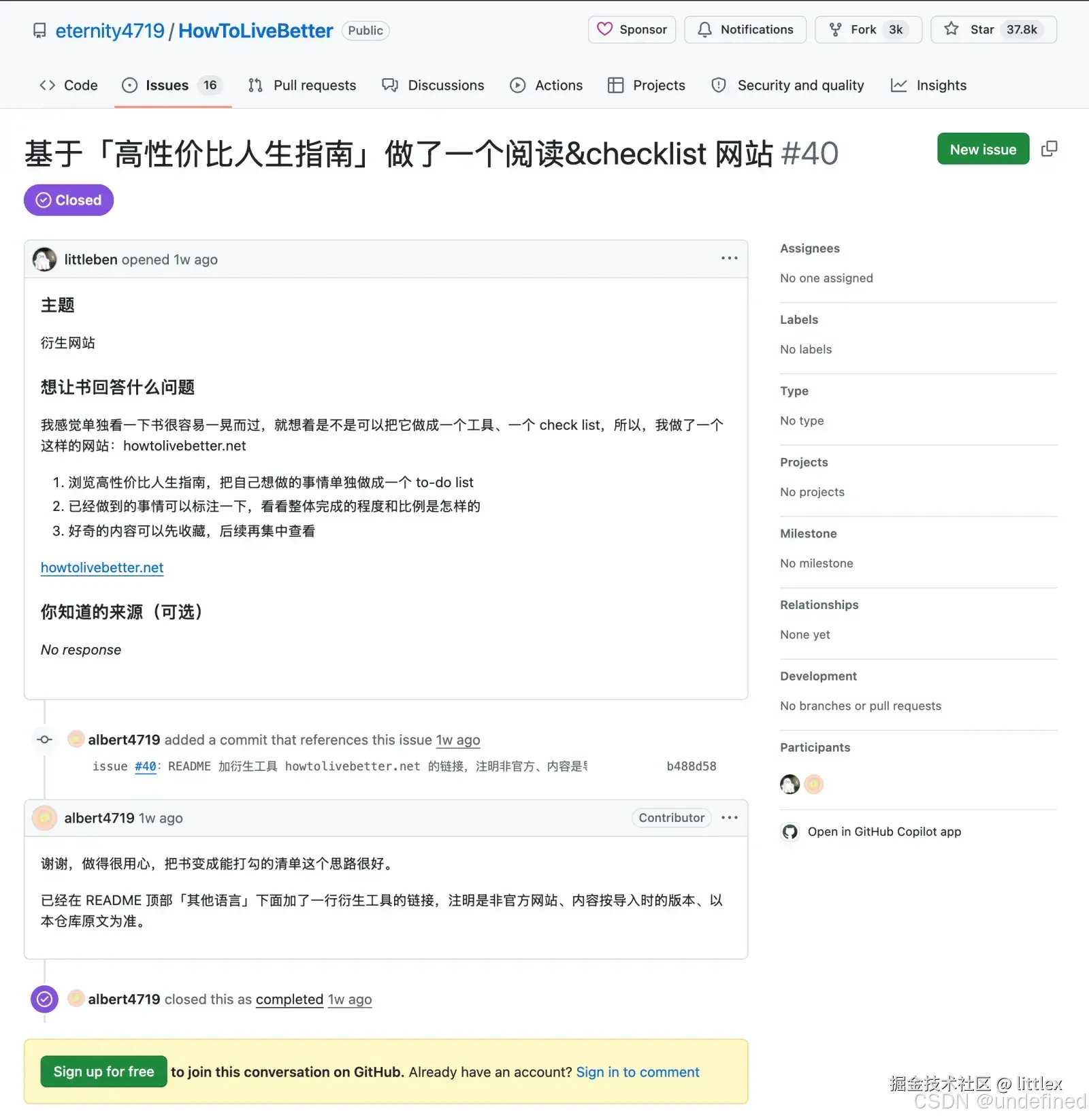
Task: Copy issue link with copy icon
Action: 1050,148
